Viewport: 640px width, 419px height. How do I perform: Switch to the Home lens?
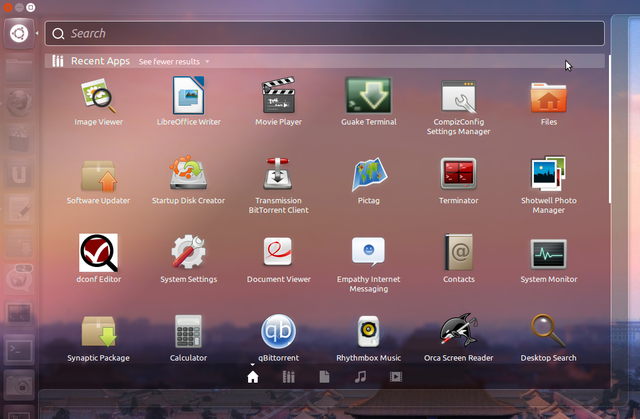253,377
